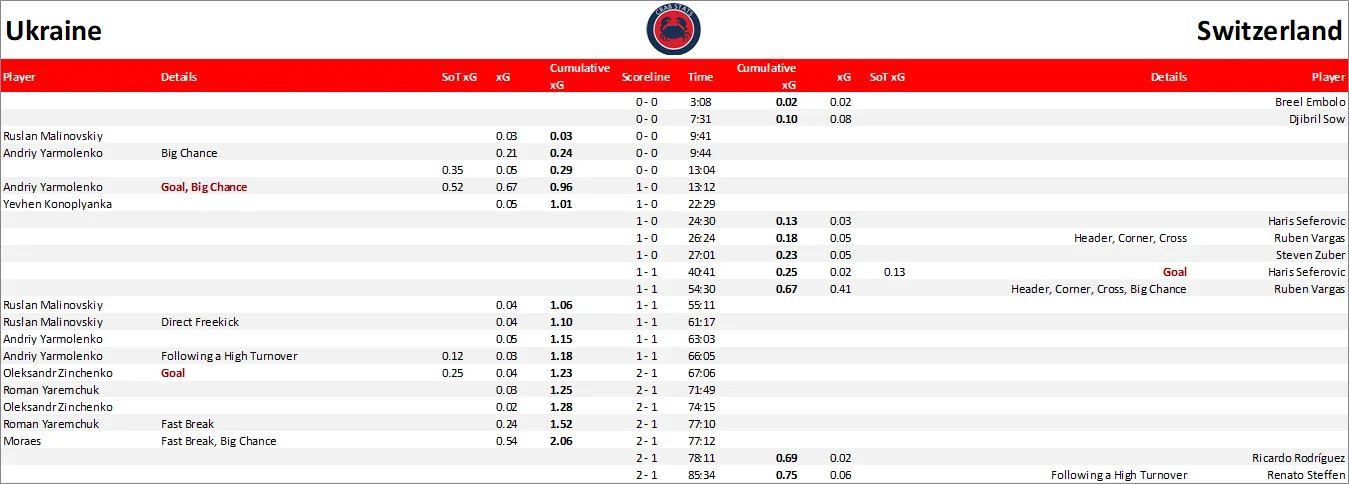Select the Direct Freekick detail cell

200,322
